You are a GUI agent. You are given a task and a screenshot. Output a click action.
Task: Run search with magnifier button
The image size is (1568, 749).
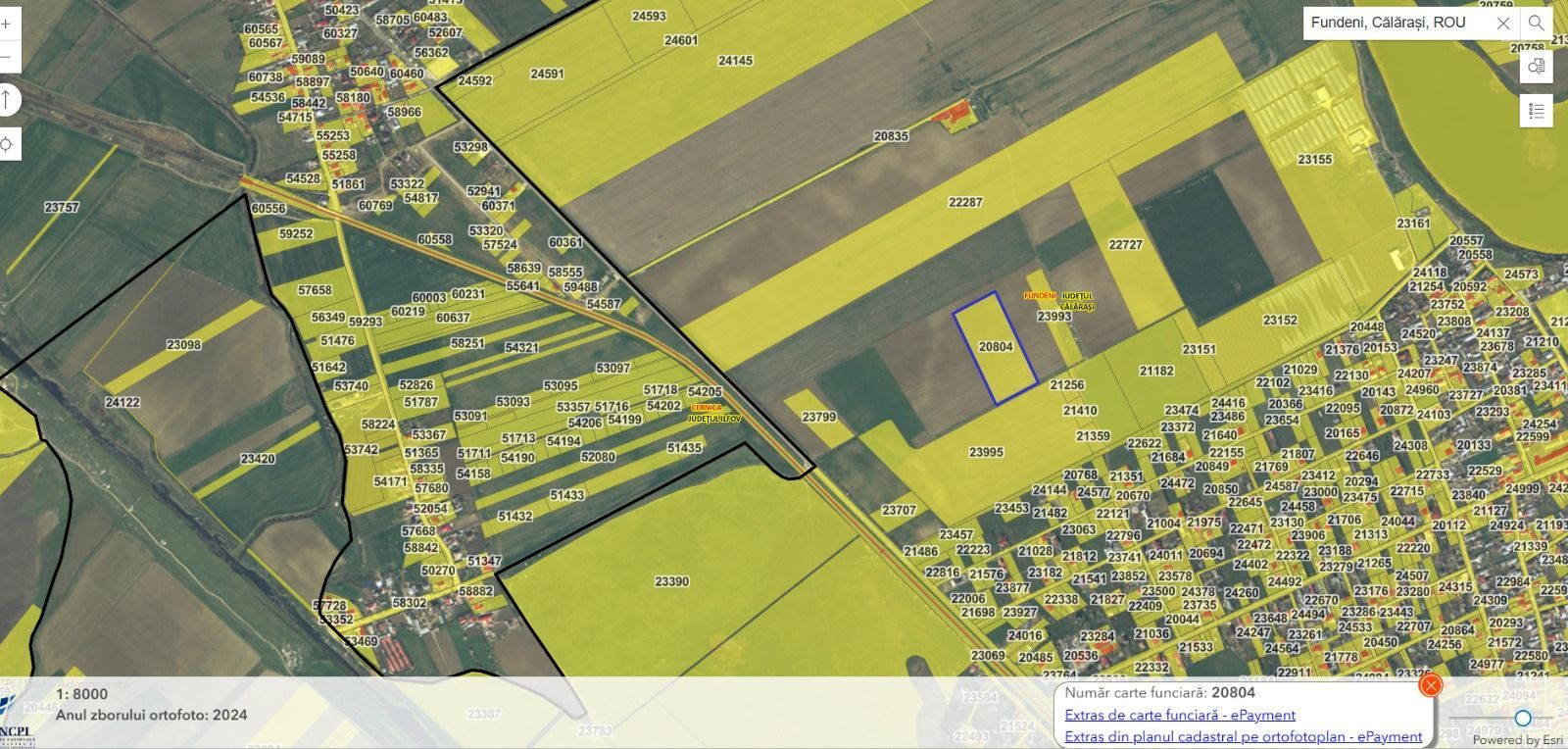point(1536,24)
